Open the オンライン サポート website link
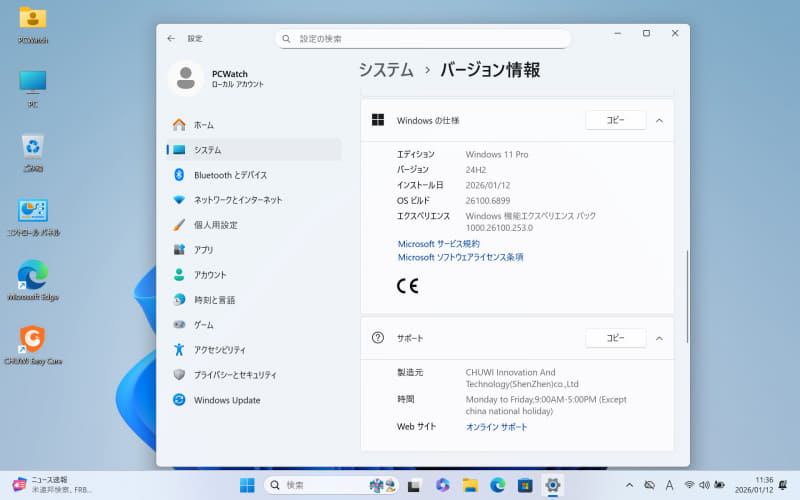 point(496,427)
